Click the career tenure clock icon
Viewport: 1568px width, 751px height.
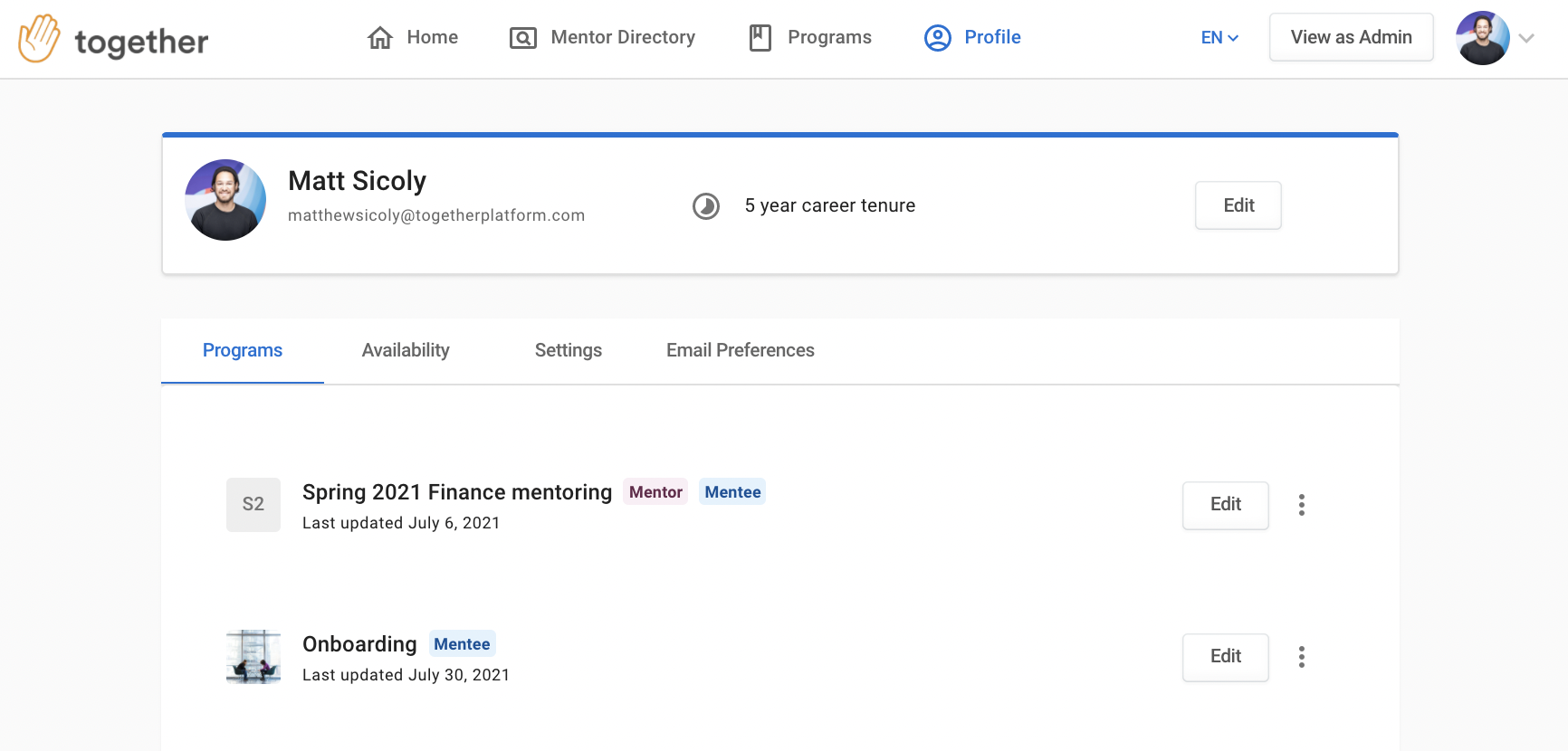pyautogui.click(x=706, y=206)
